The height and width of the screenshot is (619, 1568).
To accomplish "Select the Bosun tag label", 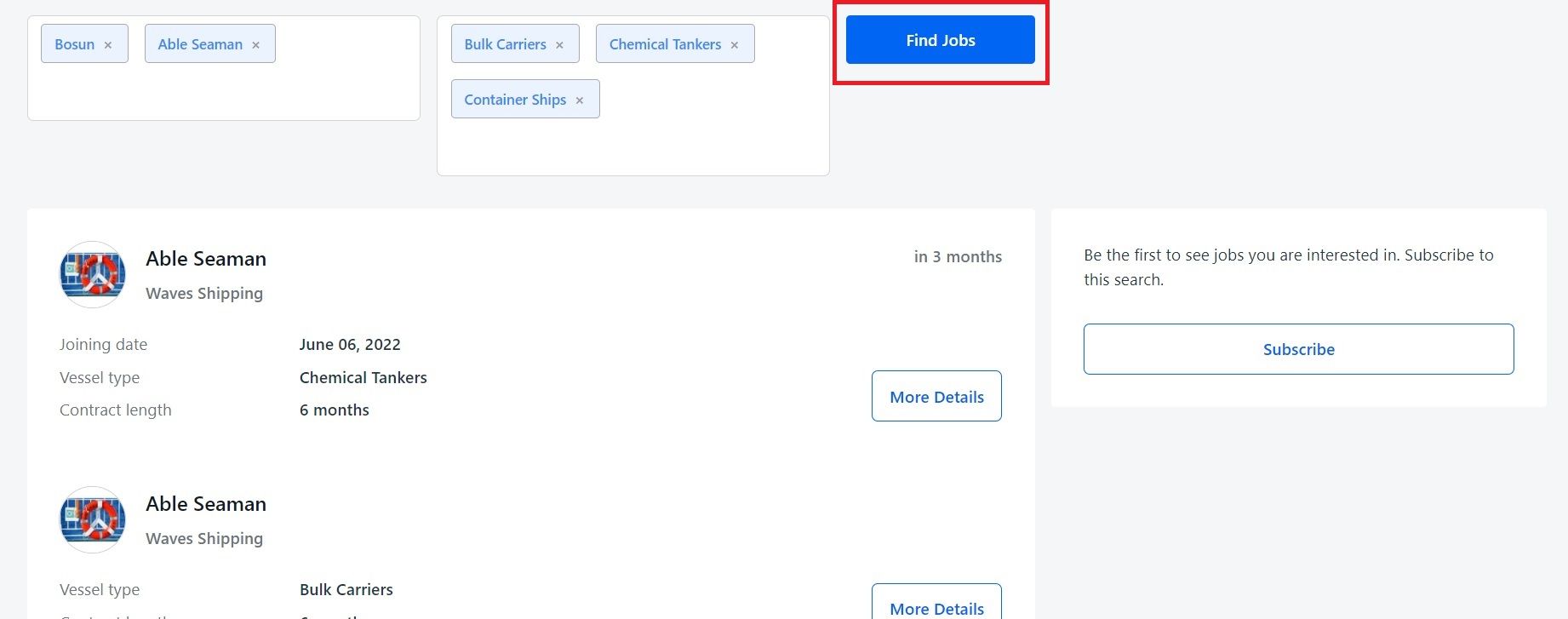I will pos(75,44).
